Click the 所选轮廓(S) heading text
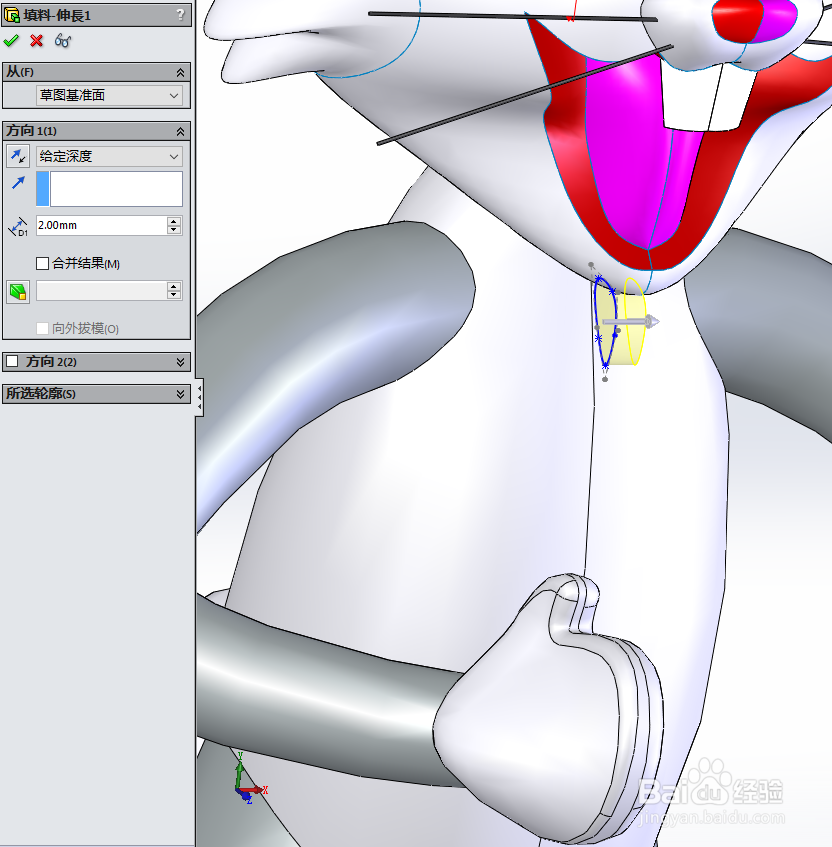The height and width of the screenshot is (847, 832). click(x=41, y=394)
